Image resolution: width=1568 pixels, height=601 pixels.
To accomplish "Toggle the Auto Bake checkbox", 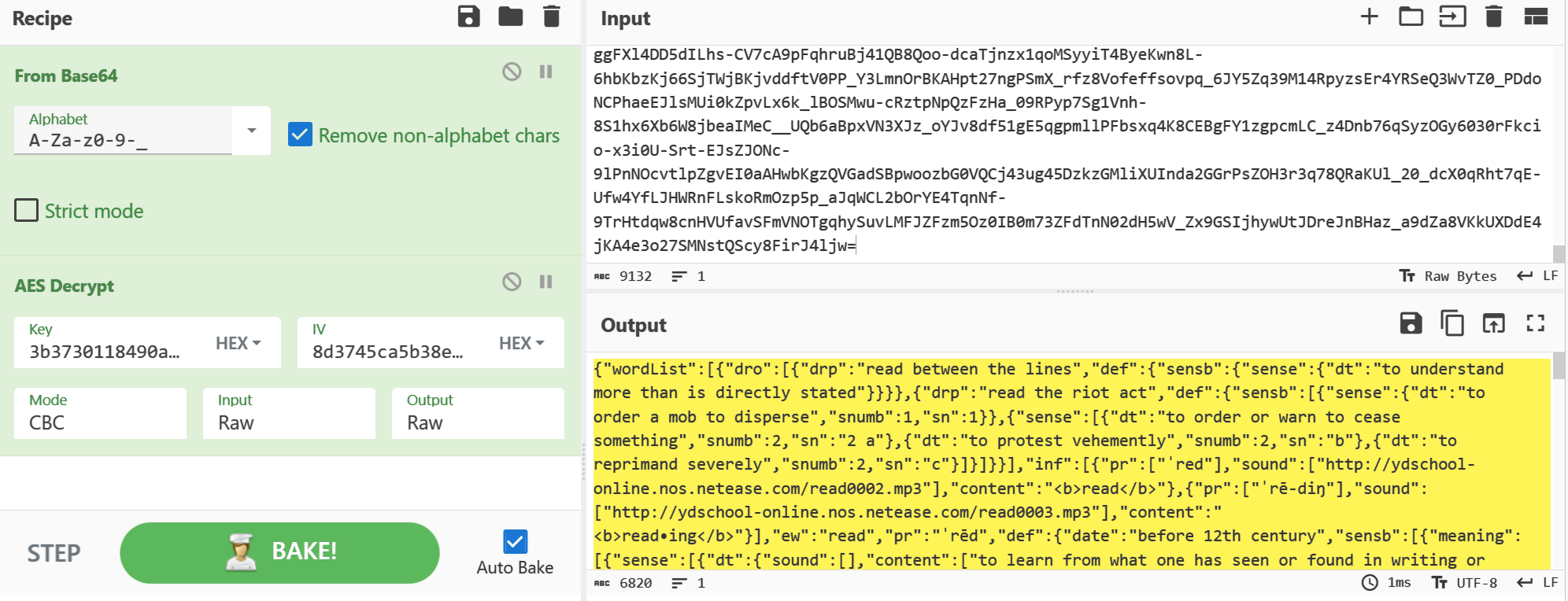I will (515, 541).
